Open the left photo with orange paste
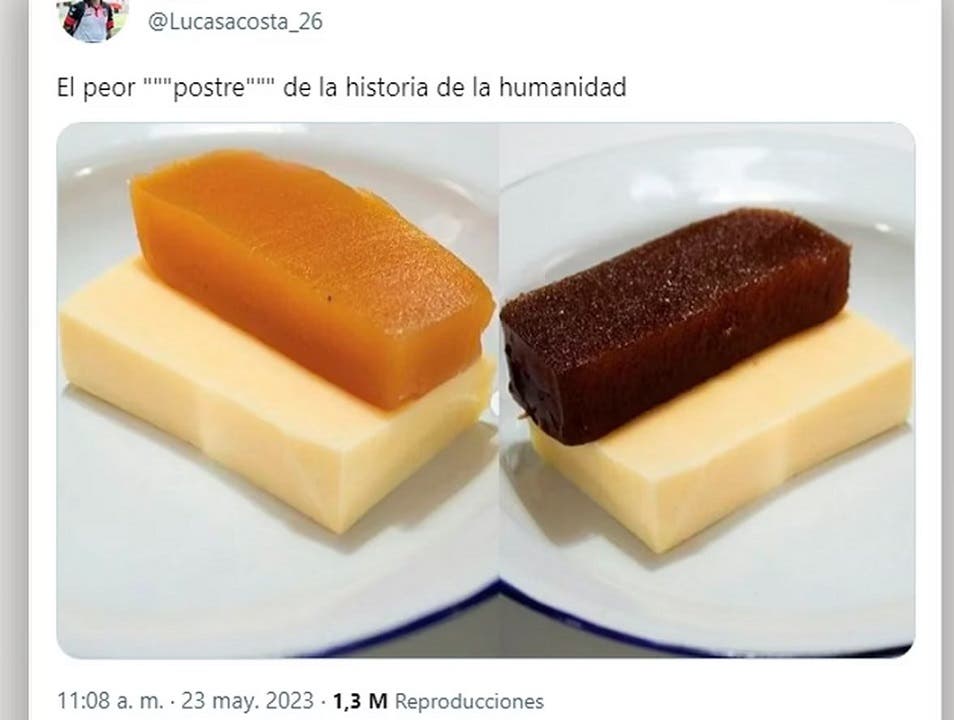The height and width of the screenshot is (720, 954). pyautogui.click(x=277, y=390)
